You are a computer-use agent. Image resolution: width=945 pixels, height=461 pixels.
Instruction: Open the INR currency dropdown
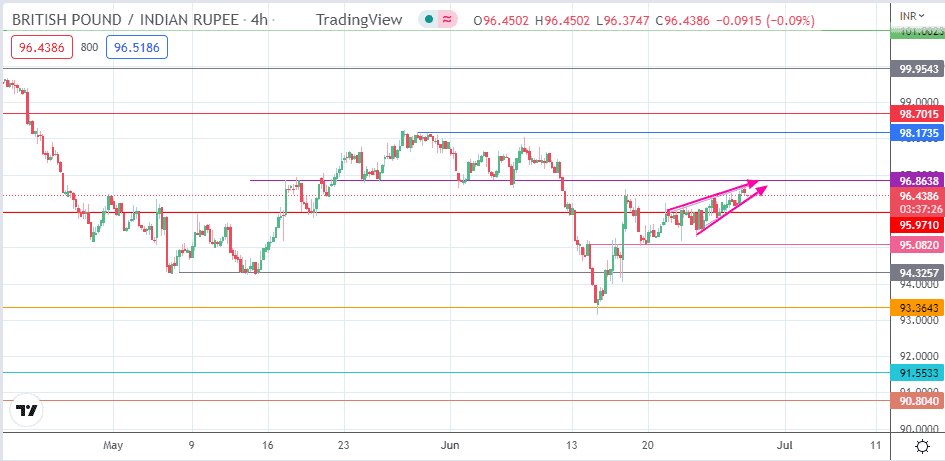tap(911, 16)
